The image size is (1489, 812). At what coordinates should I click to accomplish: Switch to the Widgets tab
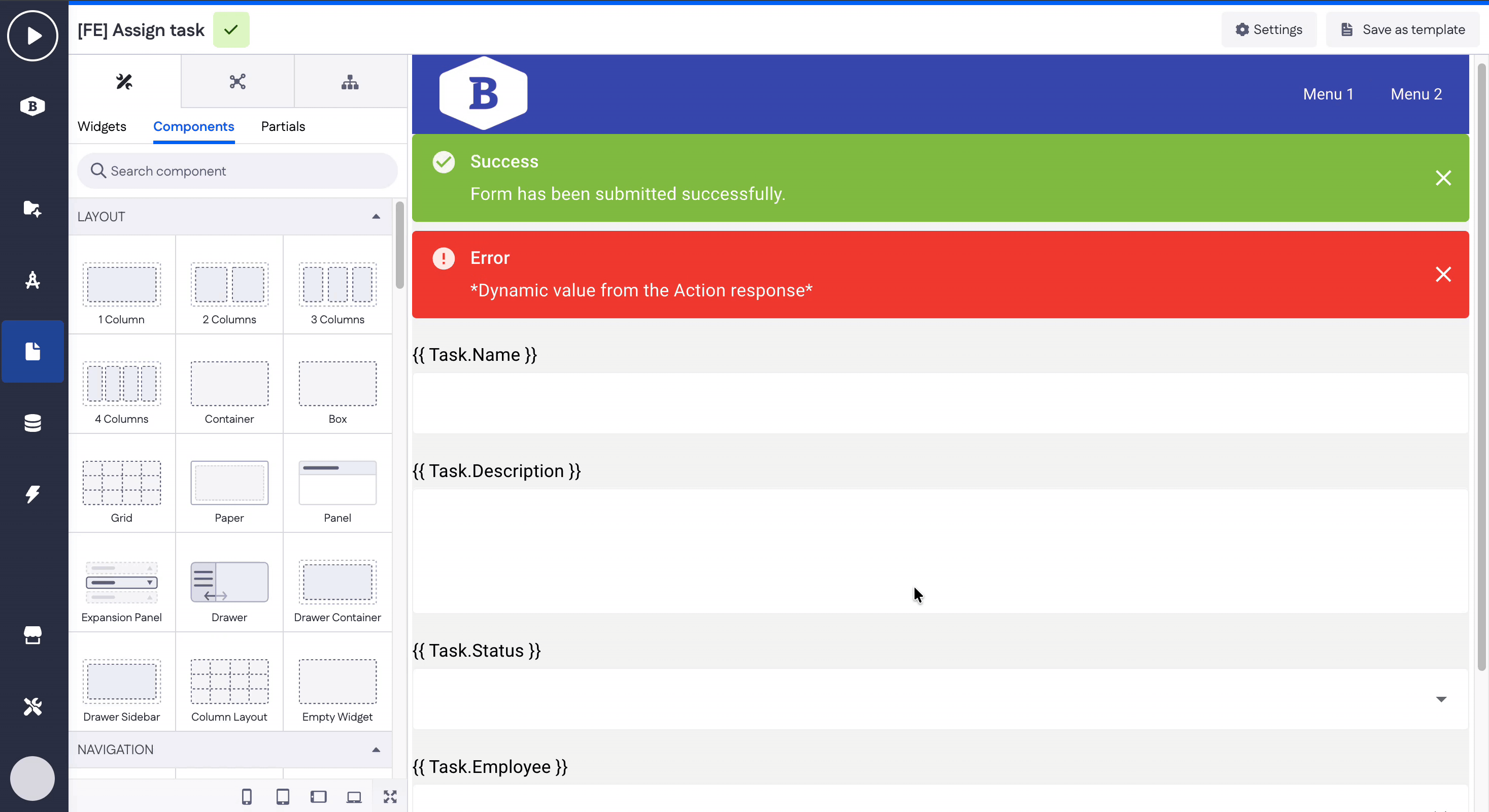pyautogui.click(x=101, y=126)
